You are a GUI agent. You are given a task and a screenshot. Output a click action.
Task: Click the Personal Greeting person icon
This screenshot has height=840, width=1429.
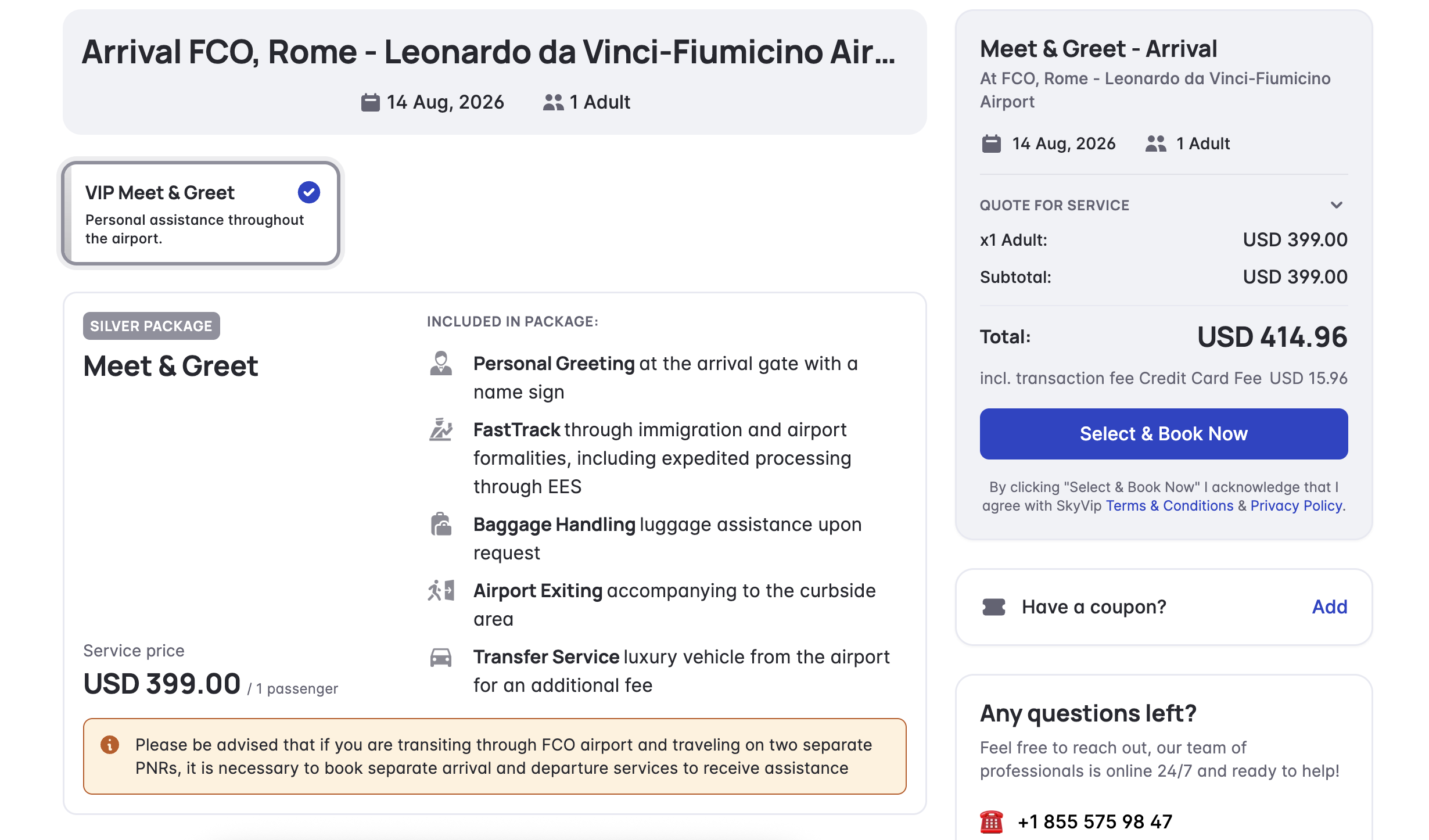pyautogui.click(x=441, y=364)
